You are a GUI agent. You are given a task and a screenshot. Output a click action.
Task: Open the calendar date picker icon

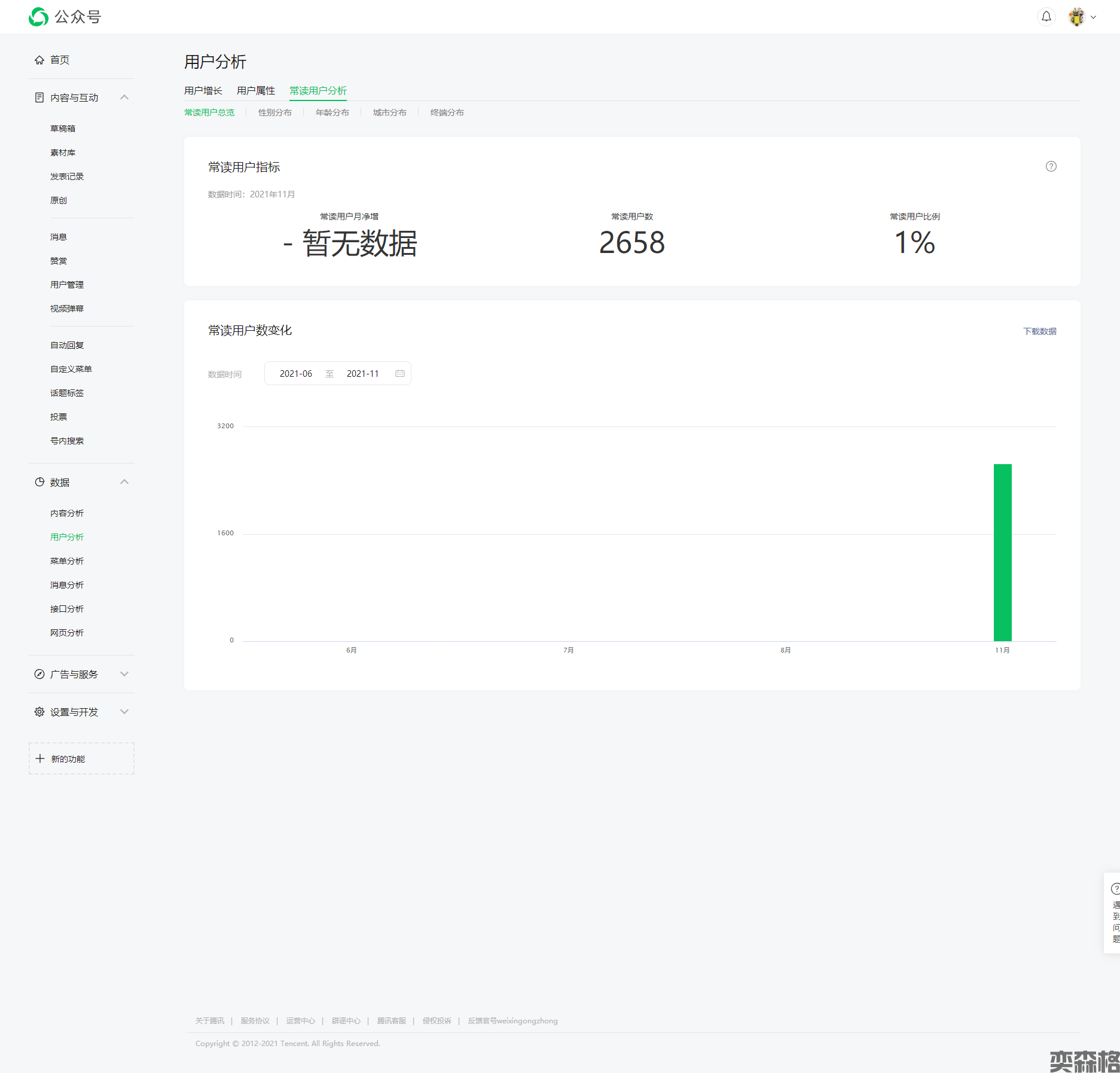point(400,374)
